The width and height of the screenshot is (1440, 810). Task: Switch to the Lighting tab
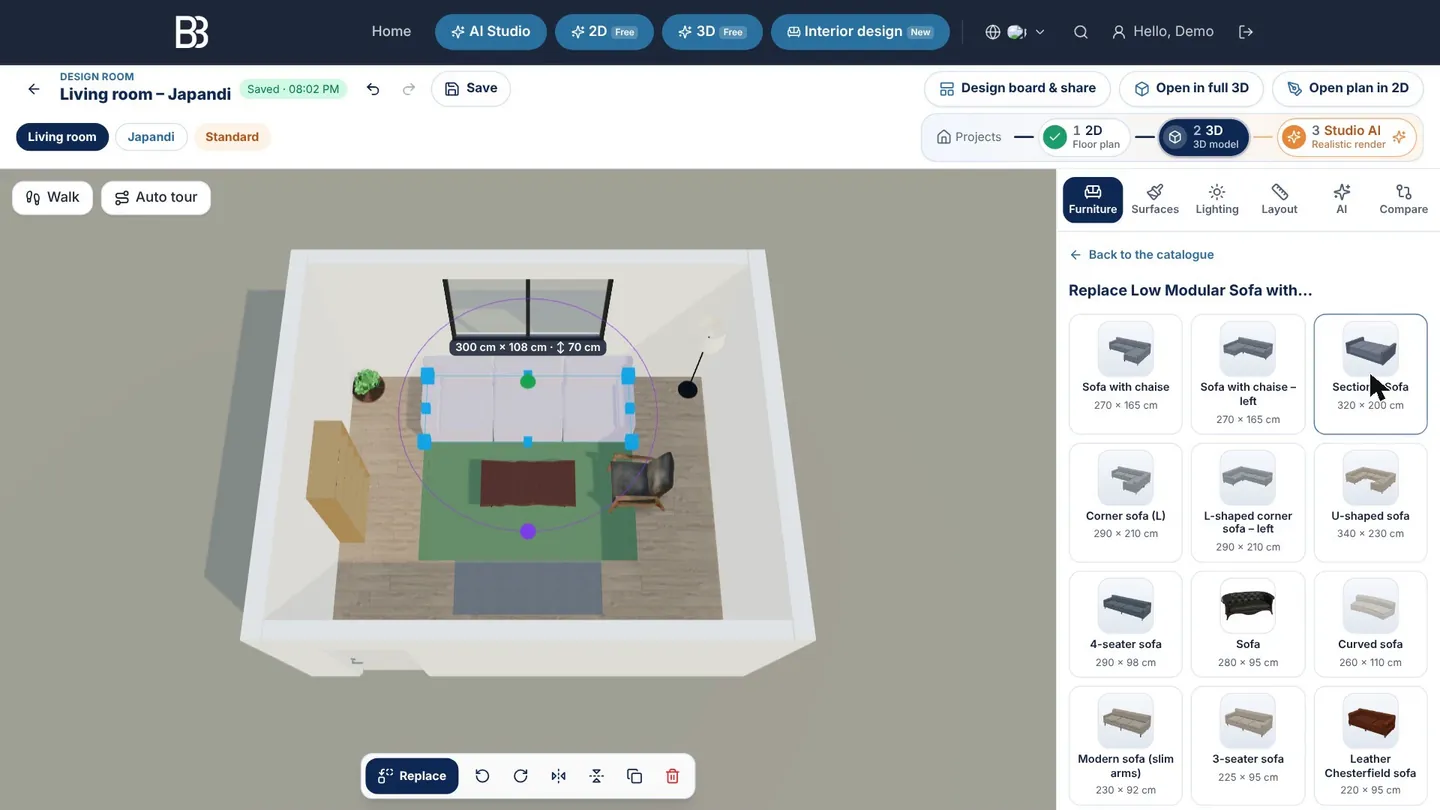pos(1217,199)
